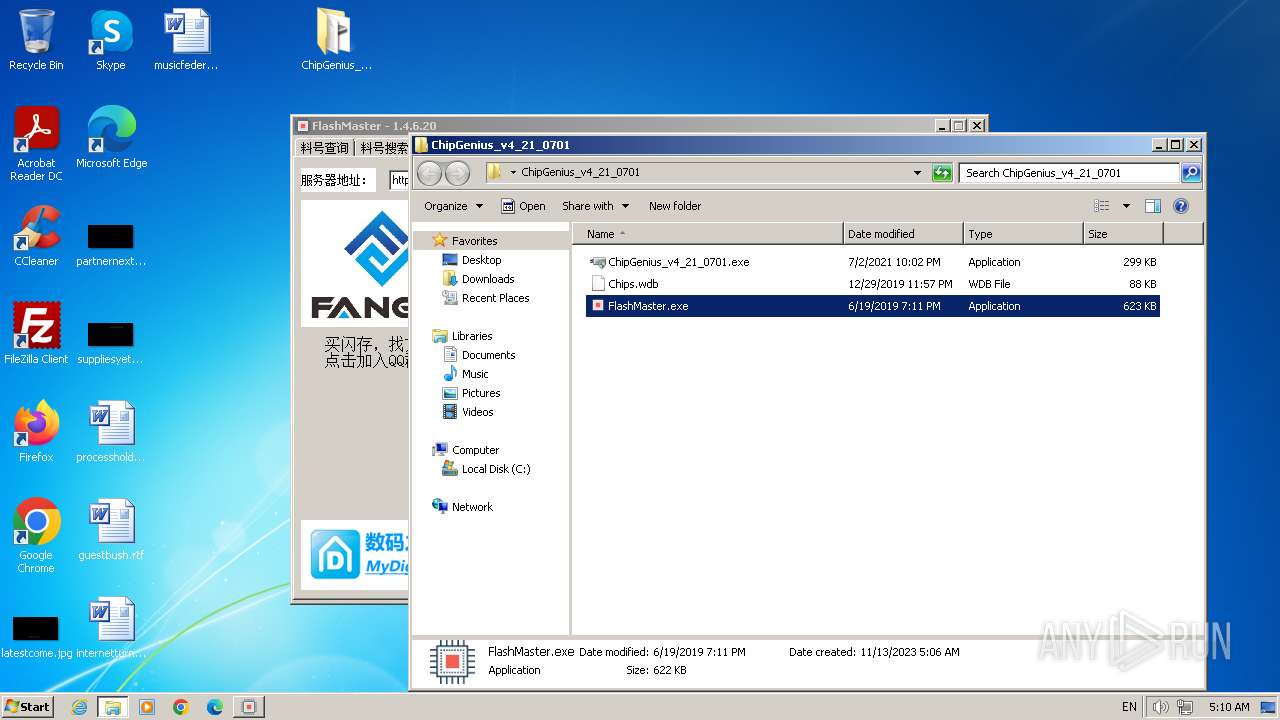
Task: Open Internet Explorer from taskbar
Action: (79, 707)
